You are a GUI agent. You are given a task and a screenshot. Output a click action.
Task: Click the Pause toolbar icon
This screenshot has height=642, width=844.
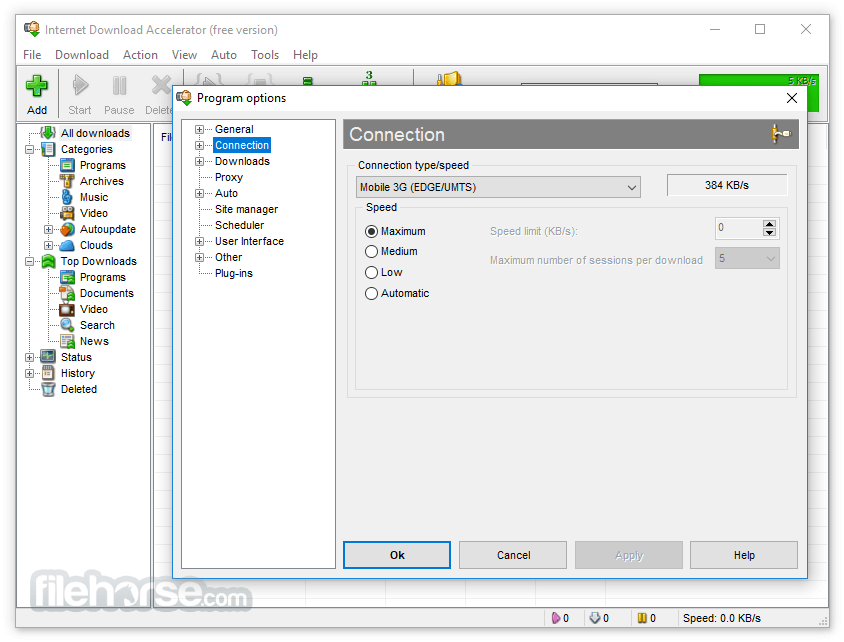[x=119, y=86]
